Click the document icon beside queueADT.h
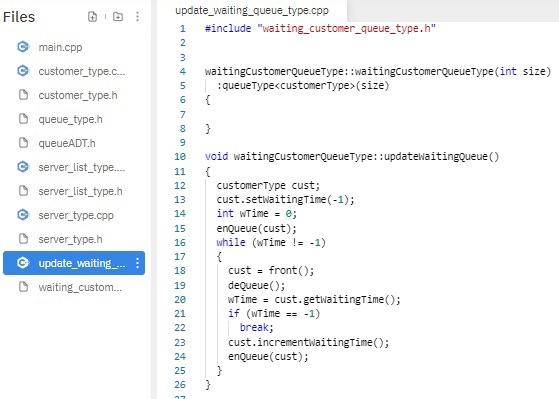The image size is (559, 399). pyautogui.click(x=23, y=143)
